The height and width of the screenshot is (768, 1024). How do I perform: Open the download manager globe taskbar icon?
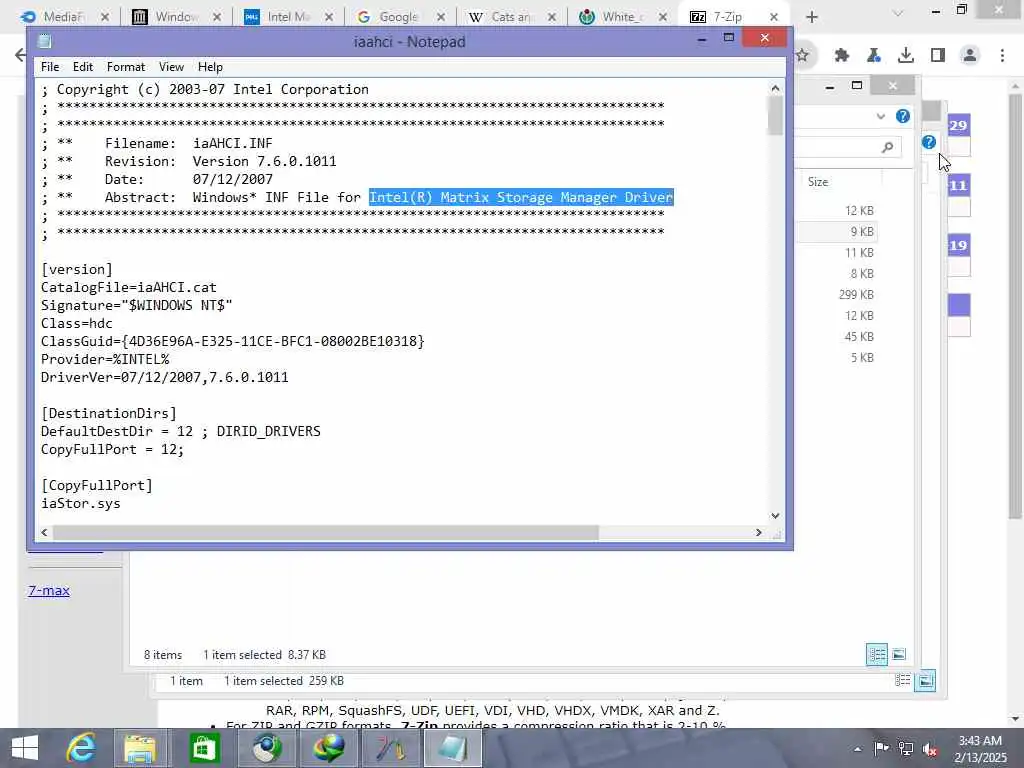[328, 748]
